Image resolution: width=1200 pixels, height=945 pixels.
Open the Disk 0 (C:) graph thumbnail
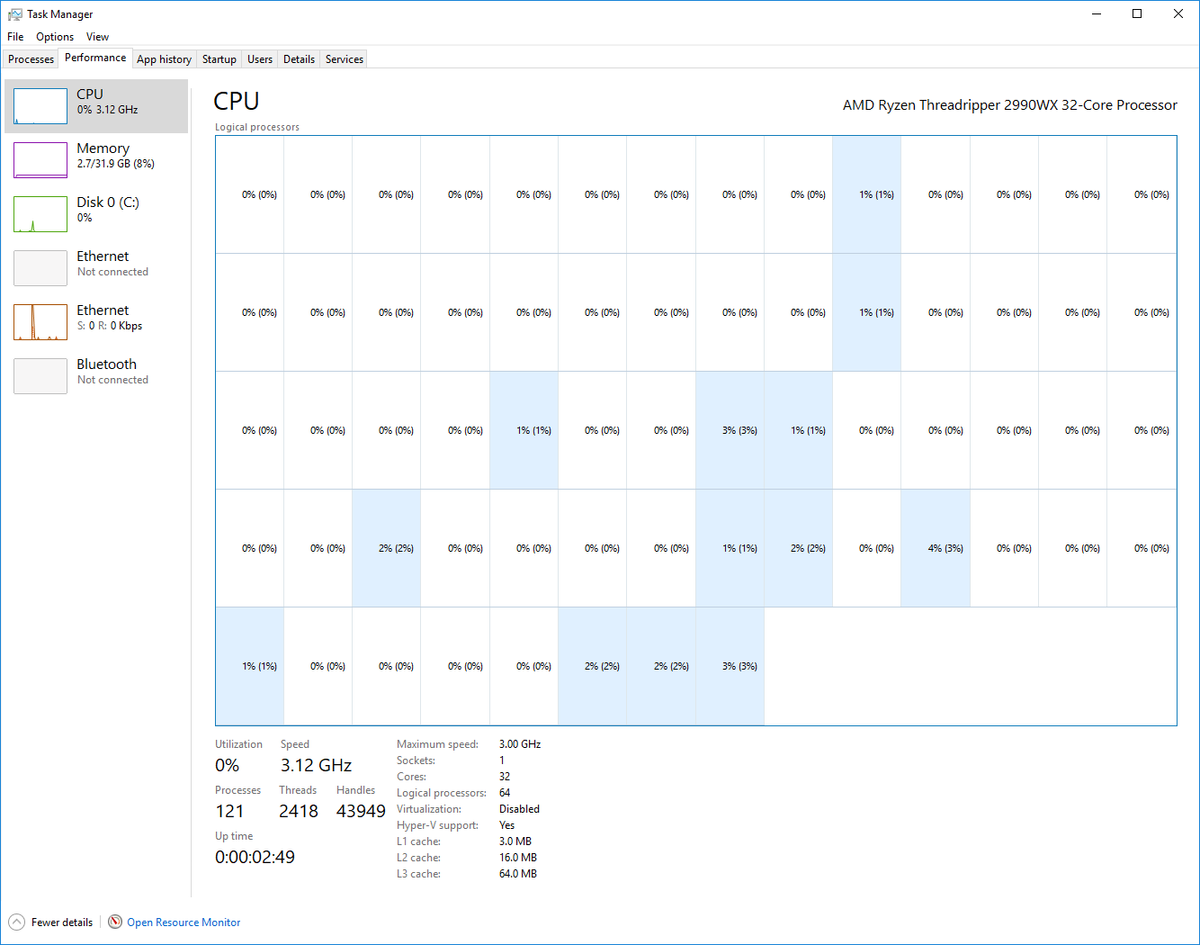(x=40, y=213)
